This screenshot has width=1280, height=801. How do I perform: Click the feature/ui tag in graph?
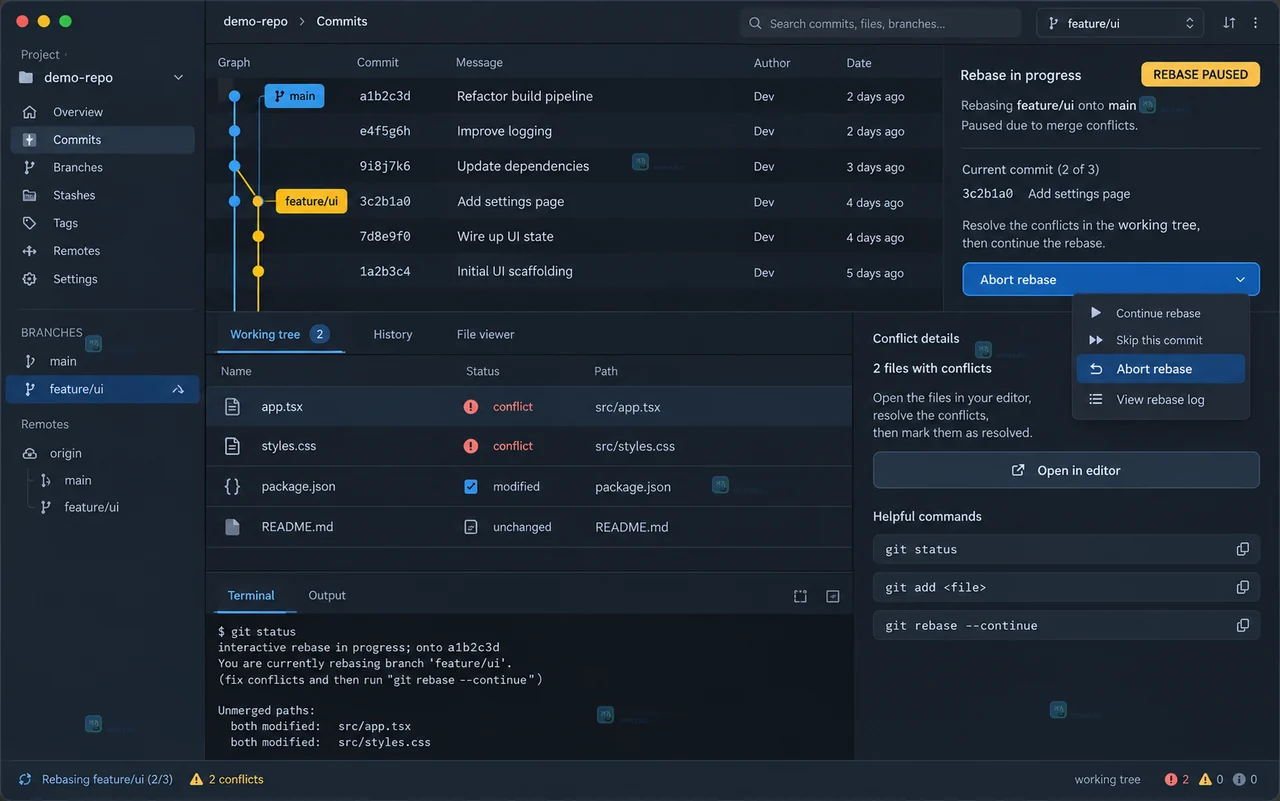(x=311, y=201)
